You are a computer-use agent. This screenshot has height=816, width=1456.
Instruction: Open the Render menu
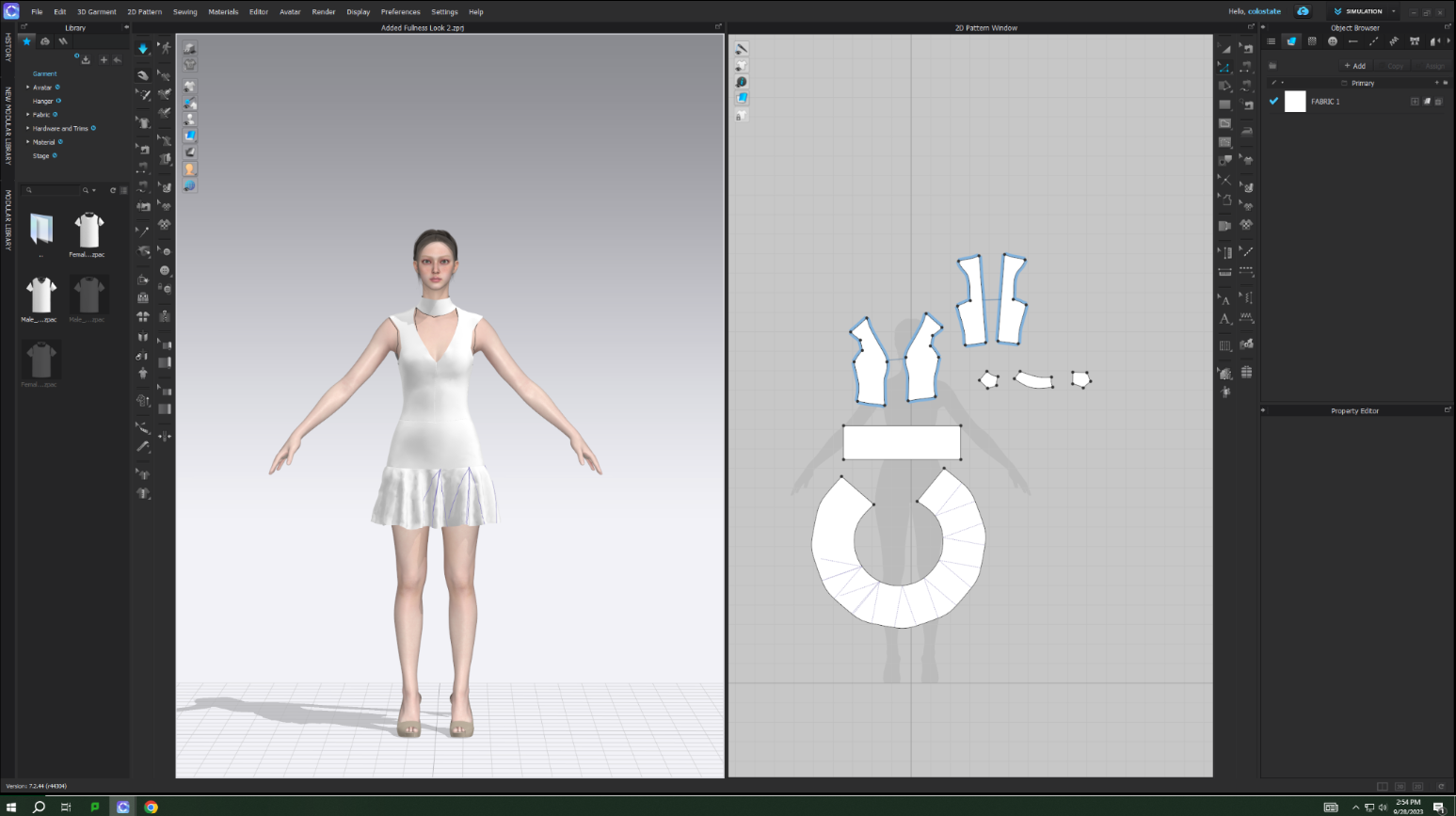click(x=324, y=12)
